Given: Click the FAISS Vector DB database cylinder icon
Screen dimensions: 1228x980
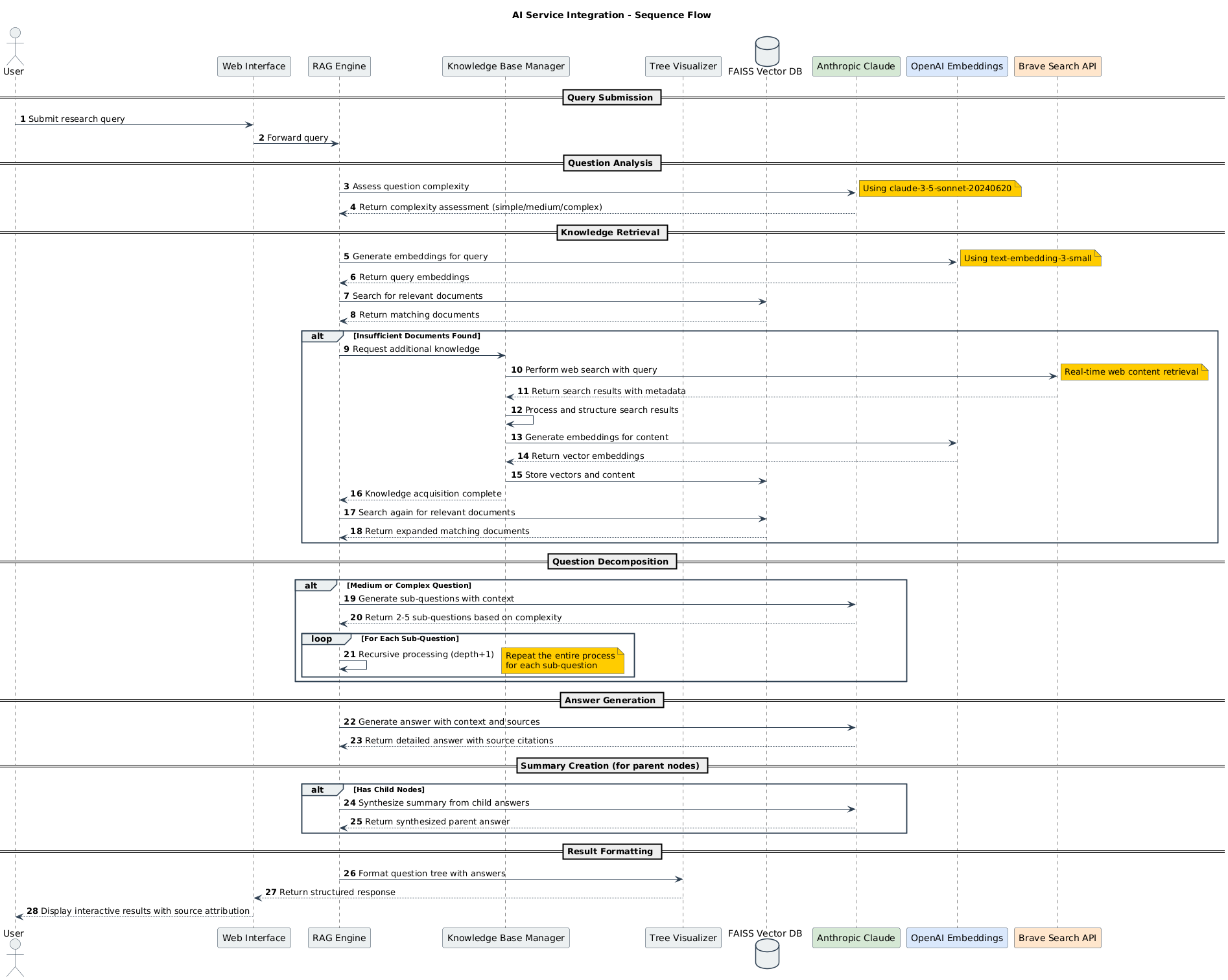Looking at the screenshot, I should [766, 51].
